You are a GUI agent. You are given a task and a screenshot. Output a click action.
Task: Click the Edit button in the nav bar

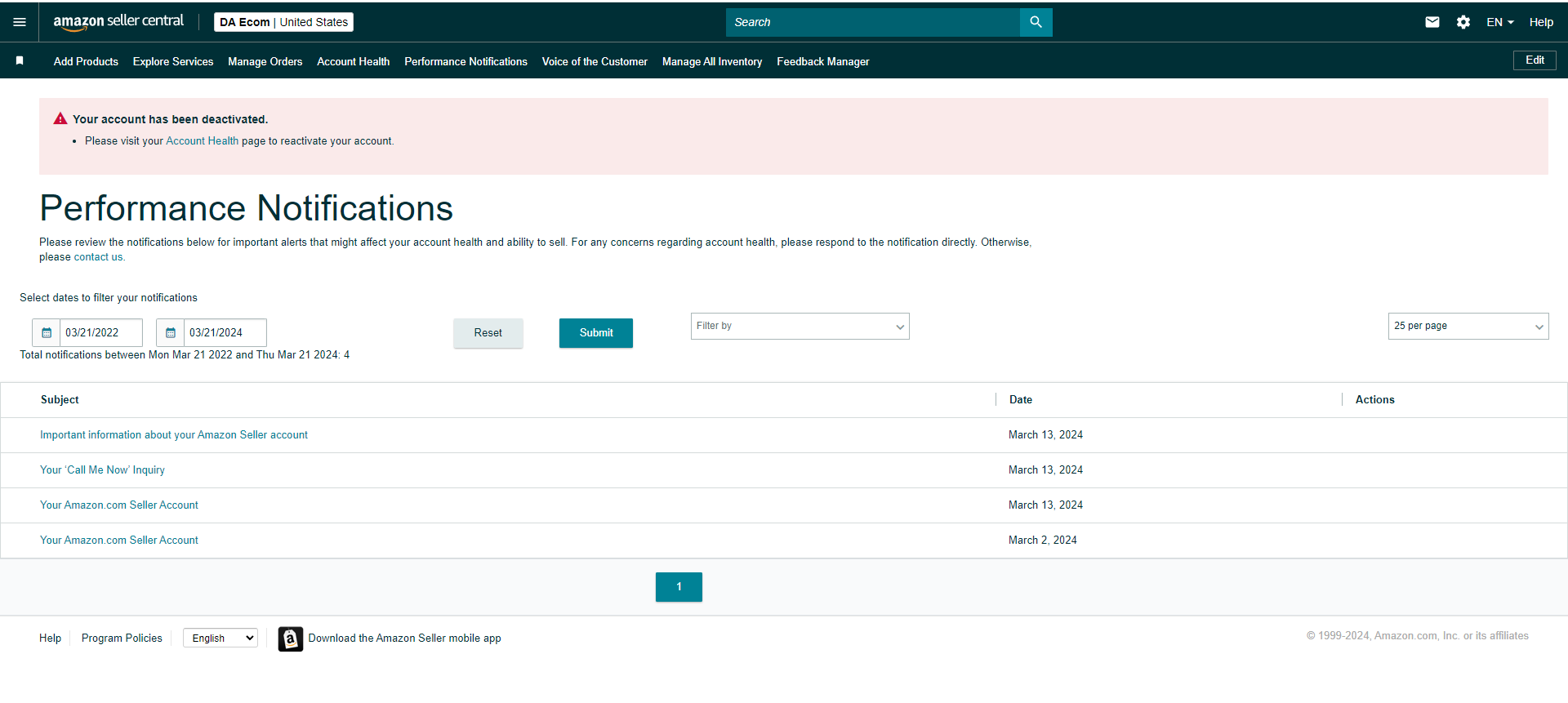pyautogui.click(x=1535, y=60)
